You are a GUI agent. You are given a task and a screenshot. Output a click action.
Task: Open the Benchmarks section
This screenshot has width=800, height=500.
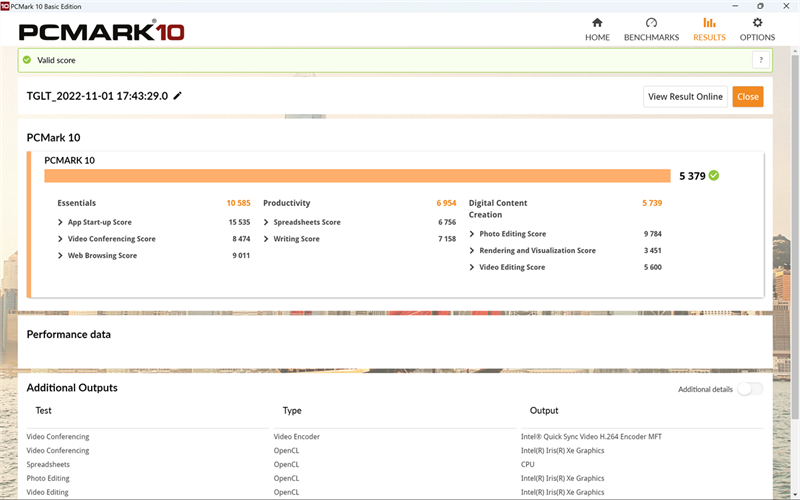(x=651, y=30)
